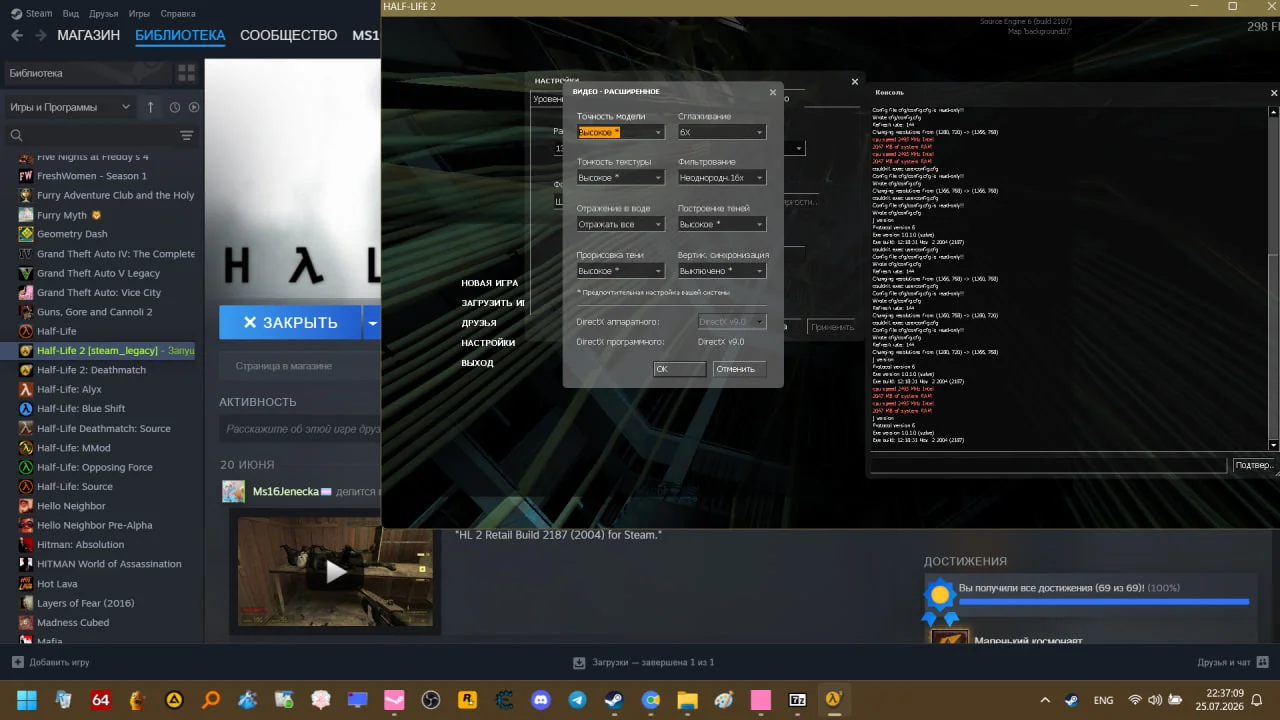1280x720 pixels.
Task: Click the Half-Life: Blue Shift game icon
Action: 26,409
